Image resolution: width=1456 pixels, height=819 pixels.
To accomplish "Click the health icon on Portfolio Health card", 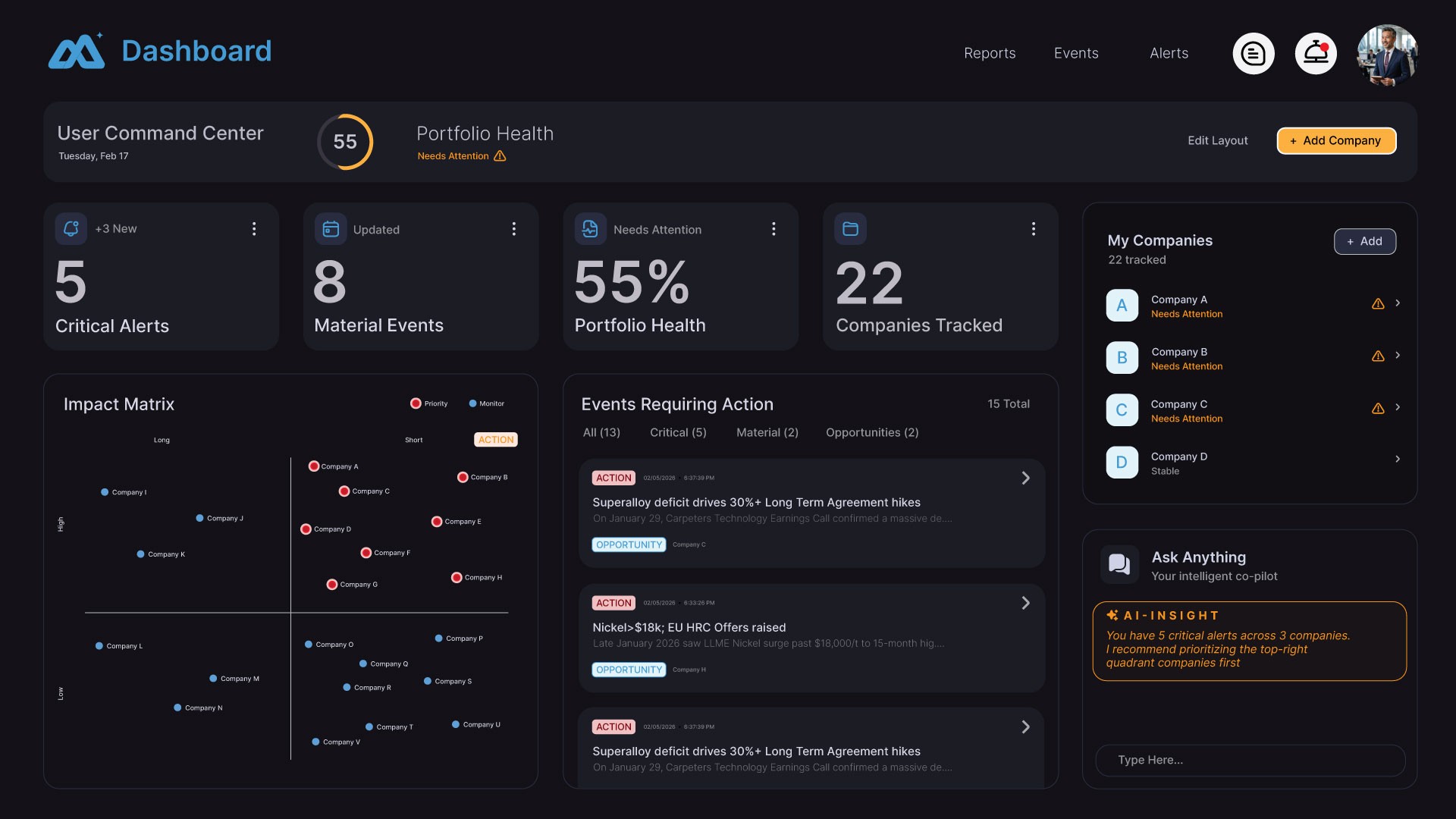I will [x=590, y=228].
